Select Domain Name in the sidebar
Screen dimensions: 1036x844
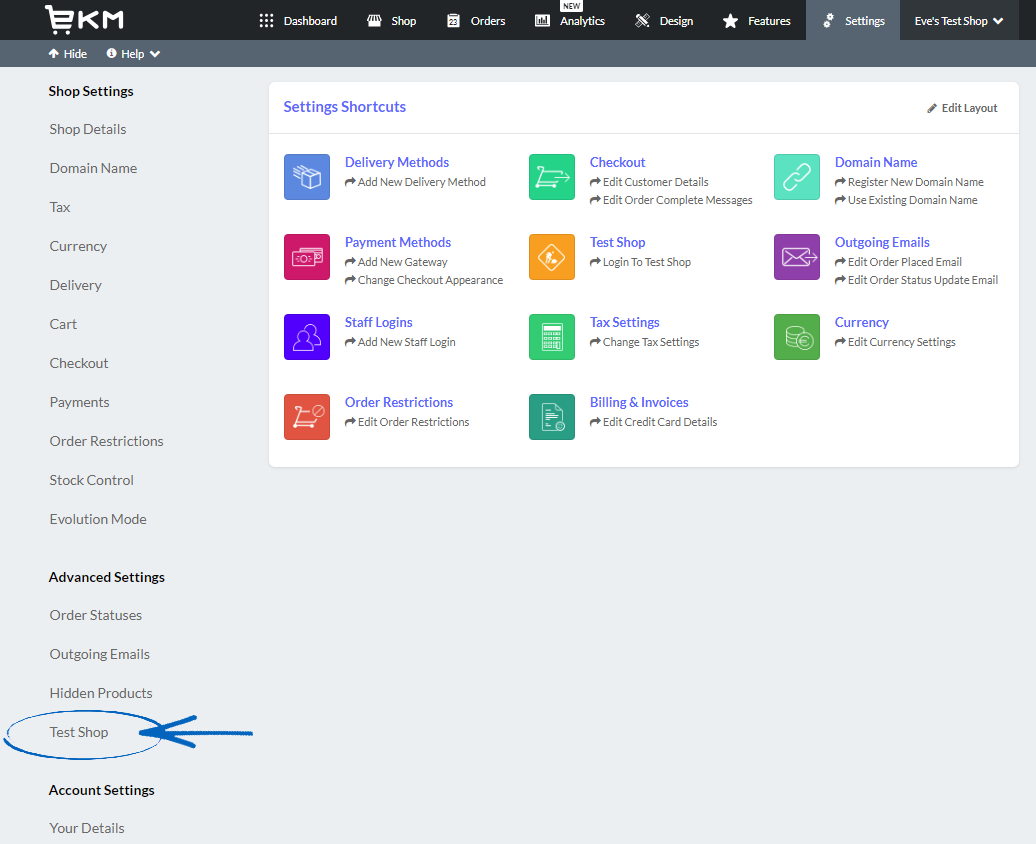tap(93, 169)
